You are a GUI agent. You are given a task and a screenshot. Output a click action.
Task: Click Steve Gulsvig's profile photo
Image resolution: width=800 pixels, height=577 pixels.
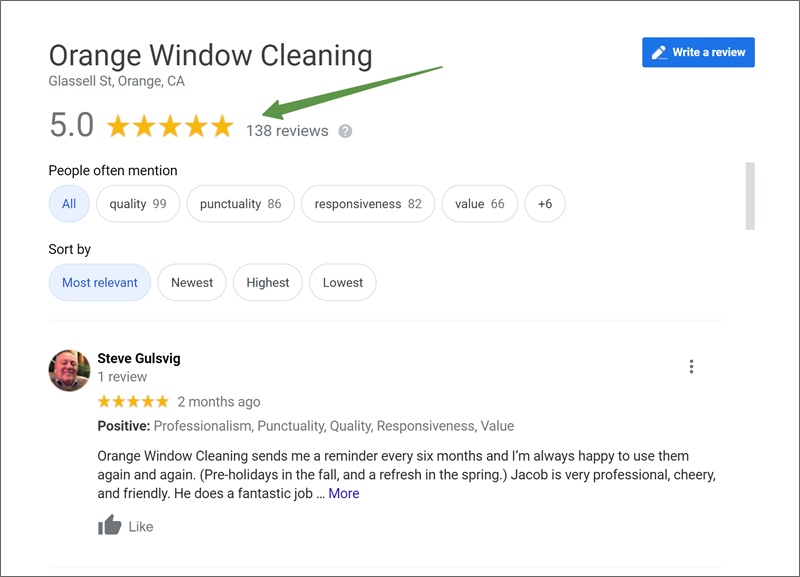[69, 370]
